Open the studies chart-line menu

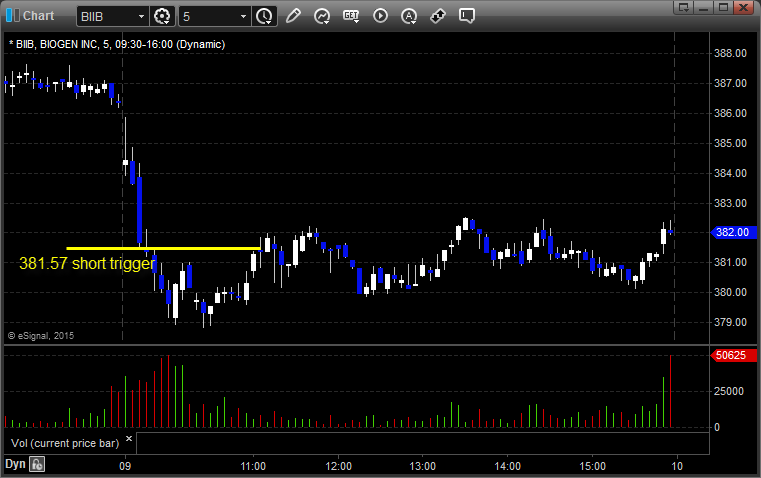click(x=322, y=16)
